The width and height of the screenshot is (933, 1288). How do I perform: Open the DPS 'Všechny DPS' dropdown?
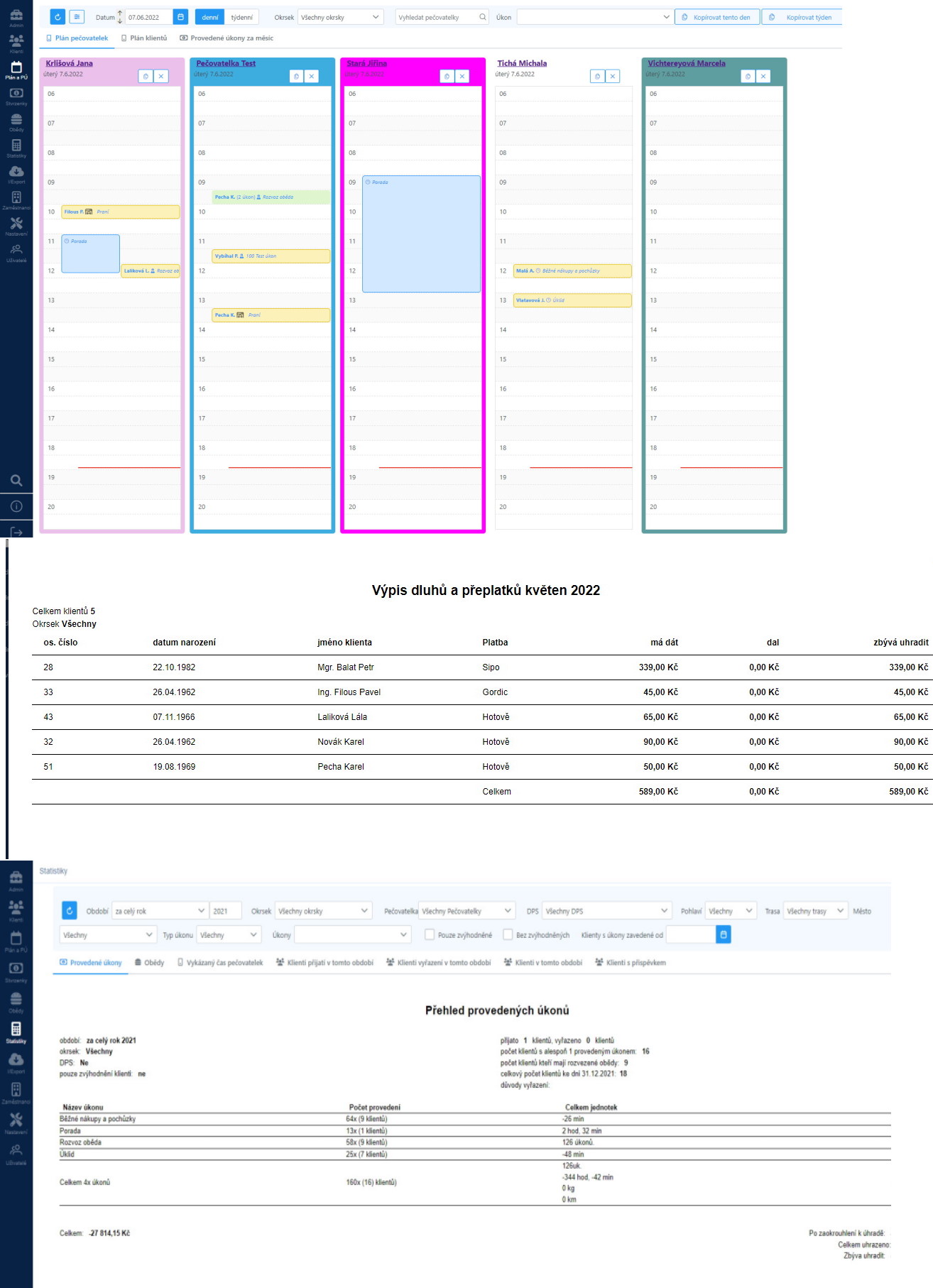point(607,911)
